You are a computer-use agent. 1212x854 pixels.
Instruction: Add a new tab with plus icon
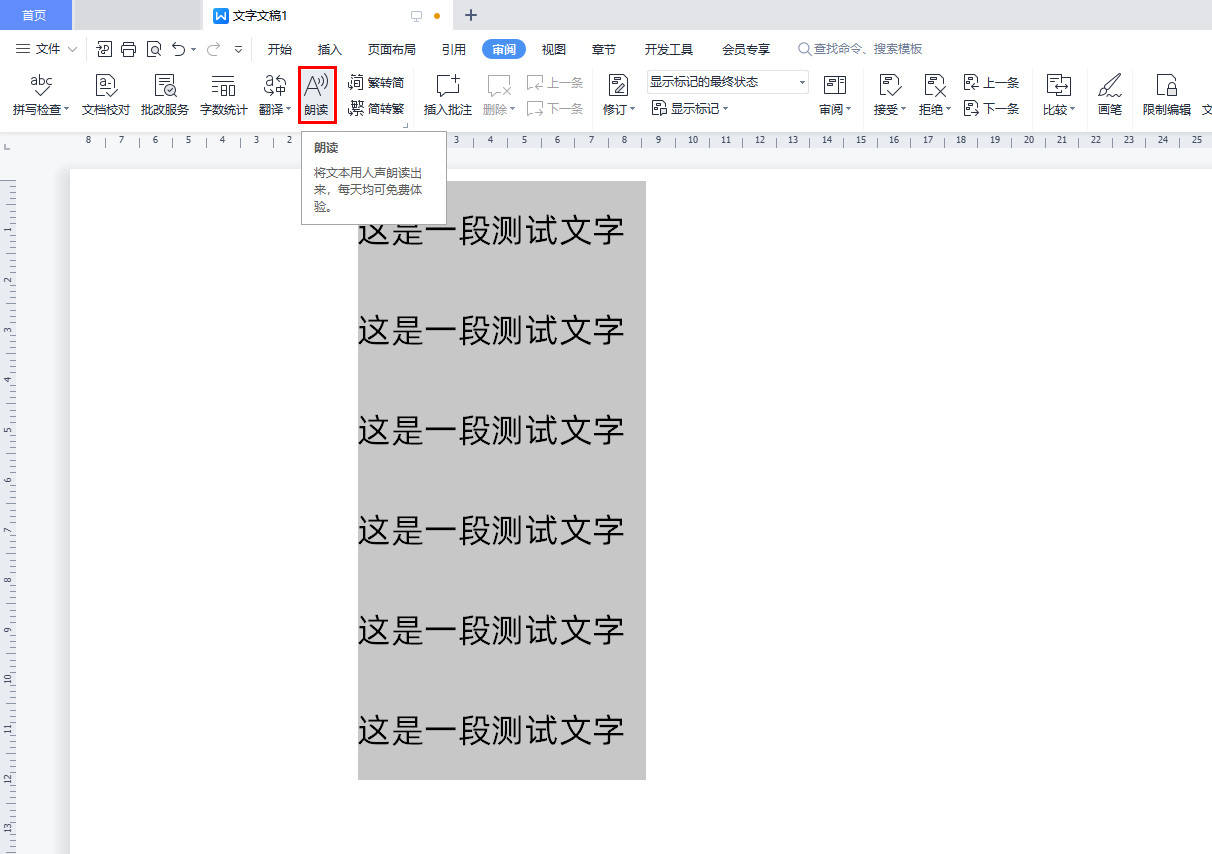(x=471, y=15)
